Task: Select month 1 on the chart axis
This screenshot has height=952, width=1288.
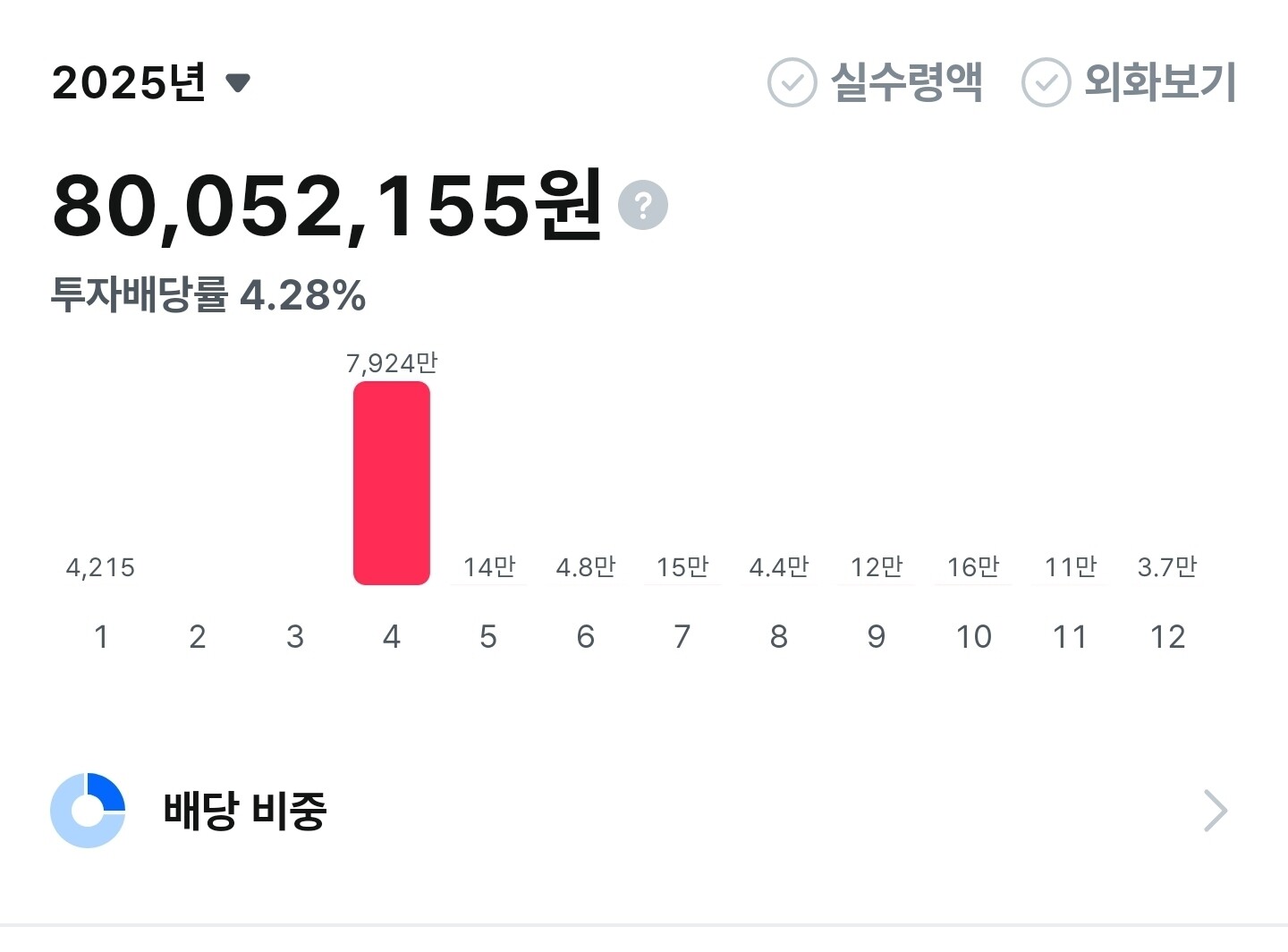Action: coord(101,637)
